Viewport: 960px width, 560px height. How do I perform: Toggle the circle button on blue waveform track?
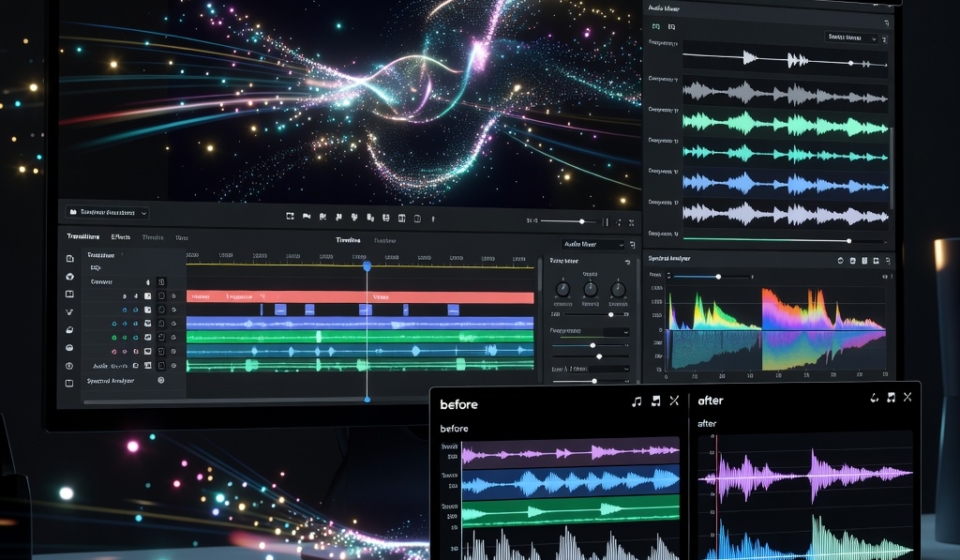click(173, 323)
